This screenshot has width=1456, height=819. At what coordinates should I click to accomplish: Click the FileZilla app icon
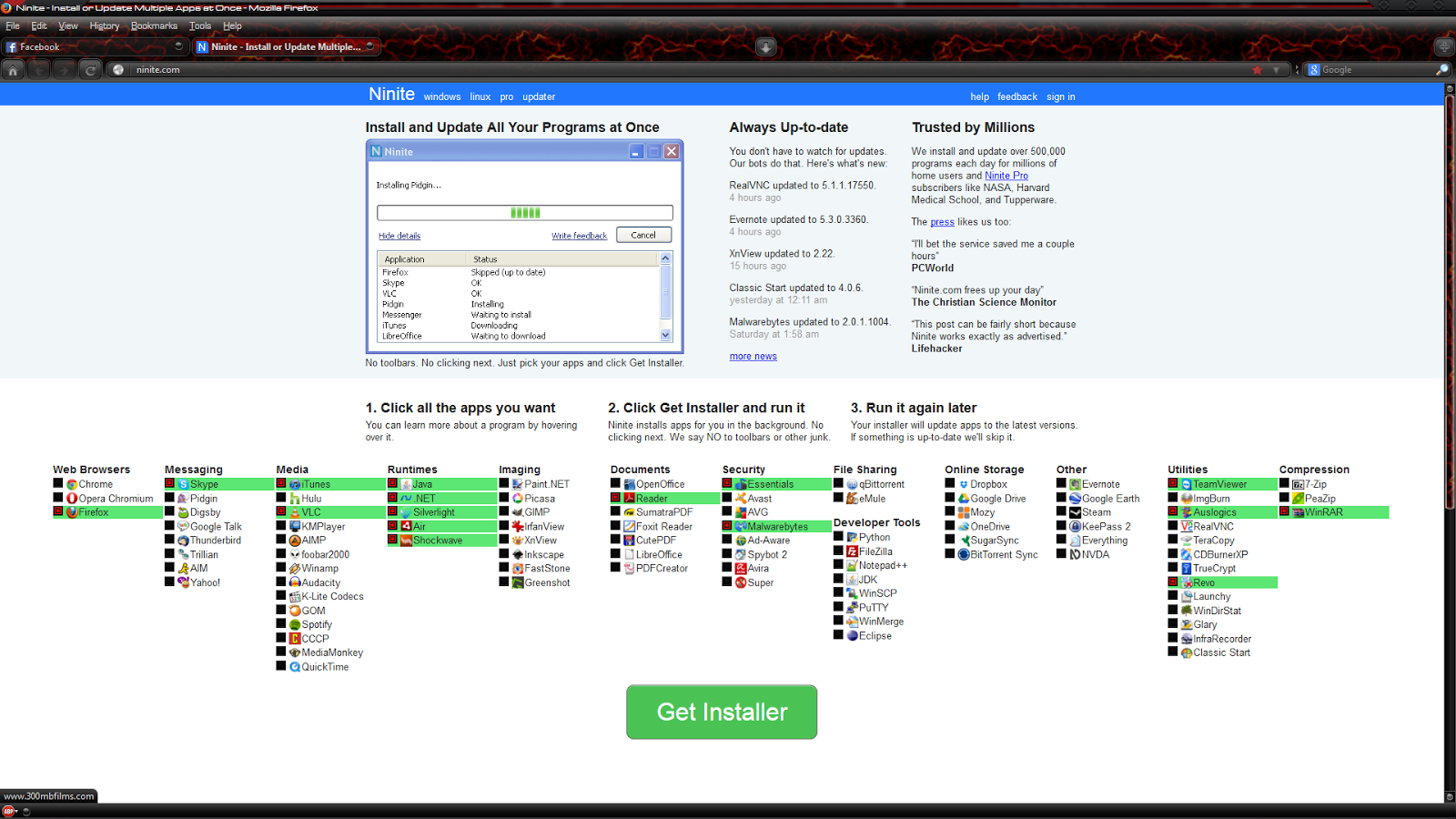tap(852, 551)
